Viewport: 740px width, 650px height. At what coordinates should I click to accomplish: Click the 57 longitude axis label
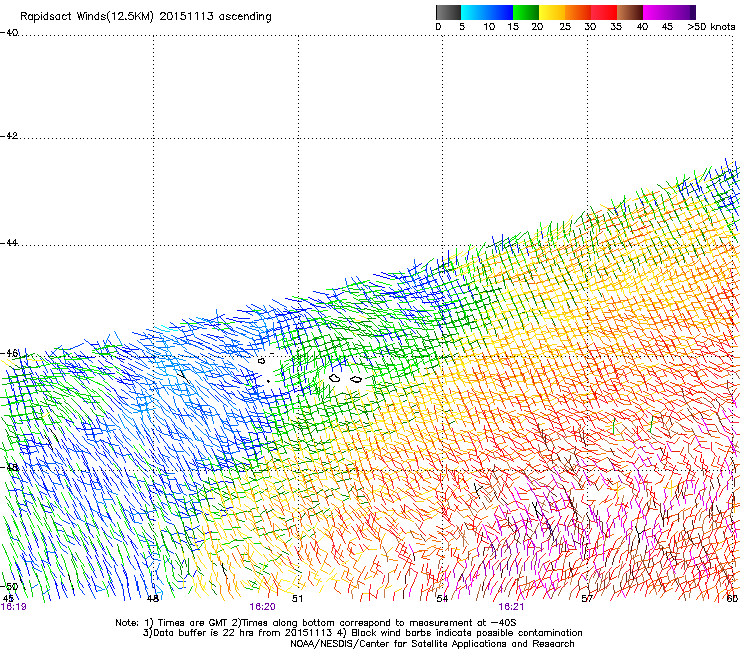coord(587,599)
